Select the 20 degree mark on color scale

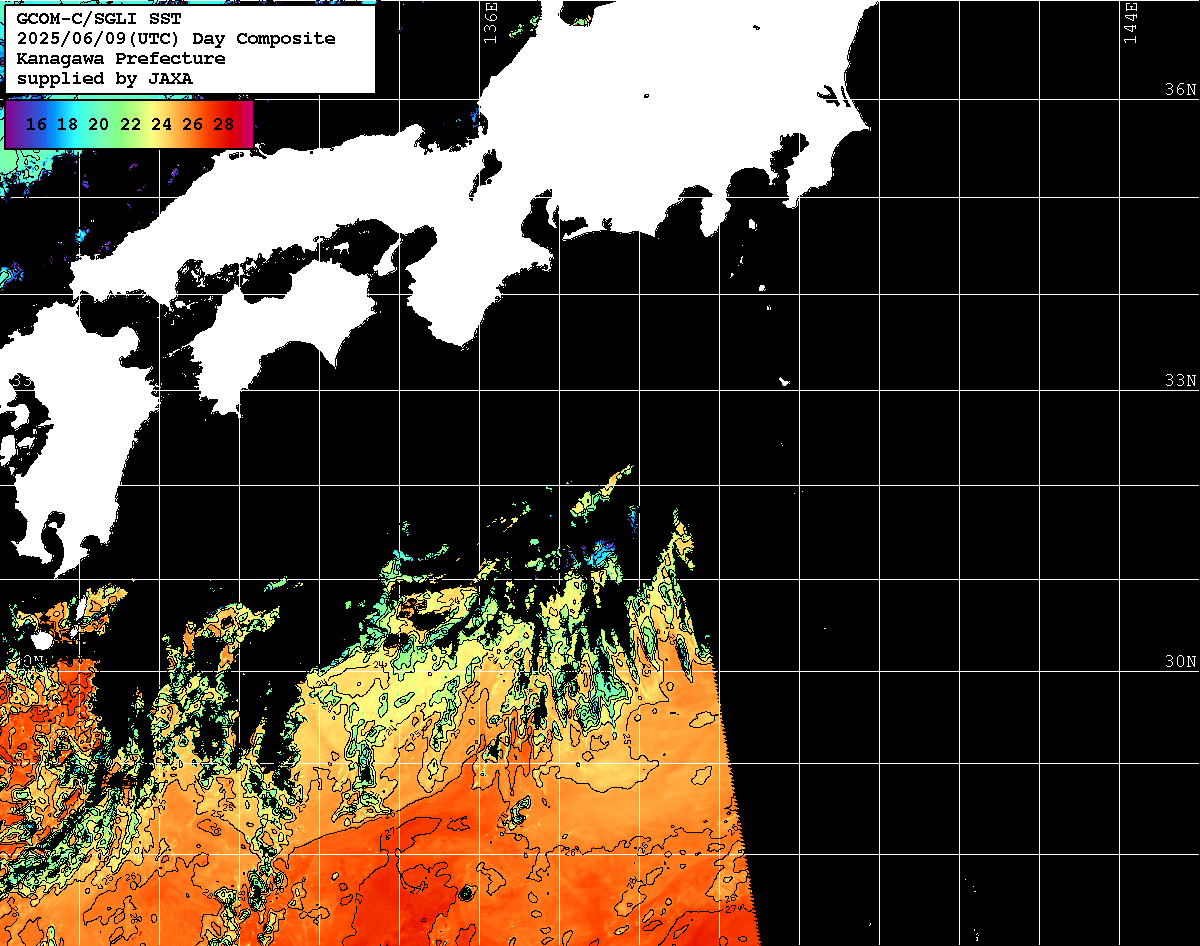coord(98,124)
